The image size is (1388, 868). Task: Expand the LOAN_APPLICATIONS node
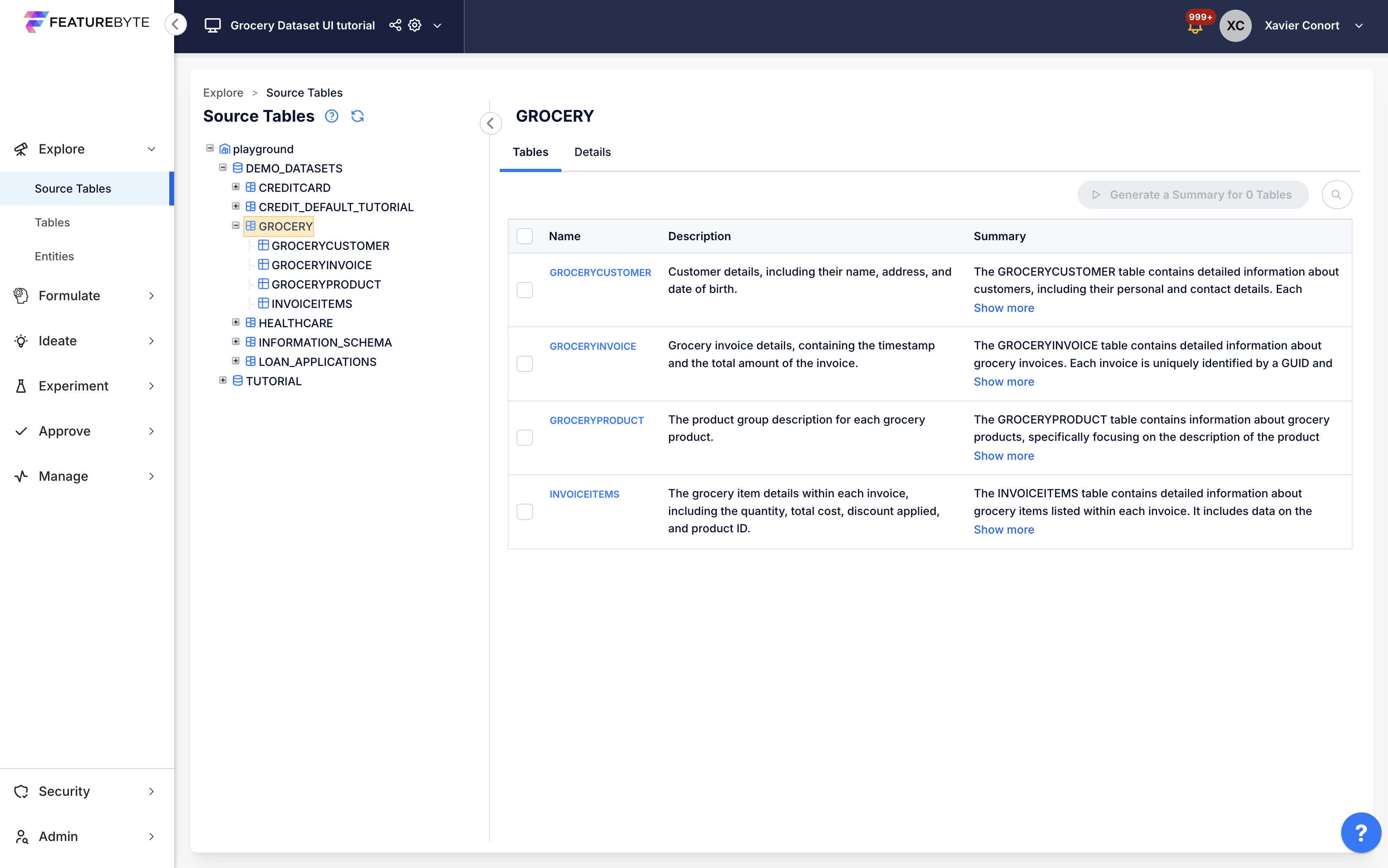[x=236, y=361]
